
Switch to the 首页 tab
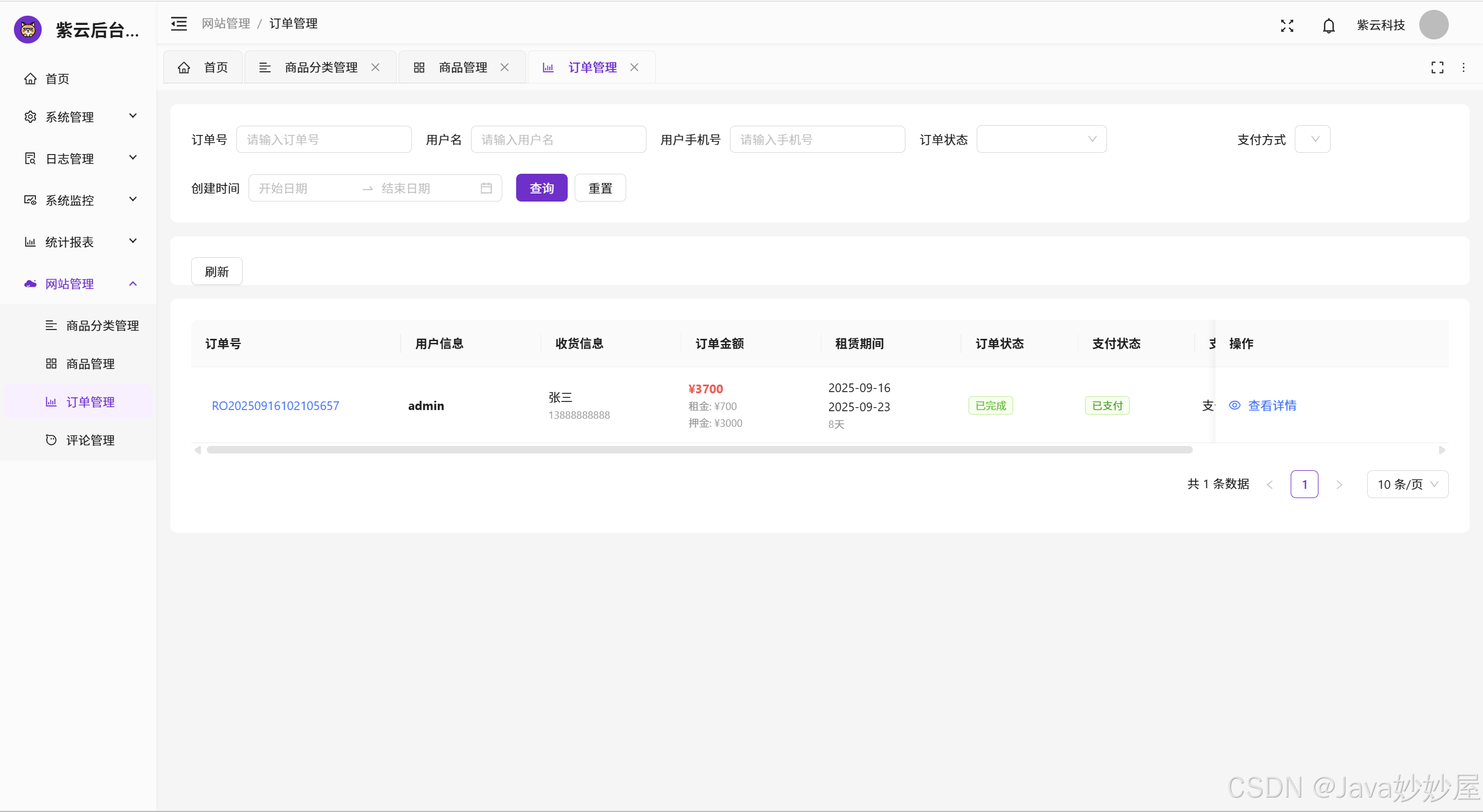click(x=203, y=67)
